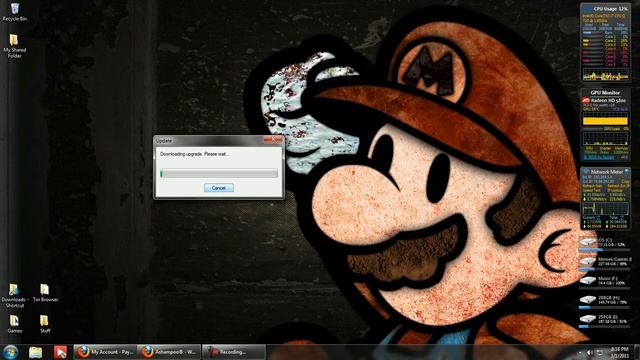The width and height of the screenshot is (640, 360).
Task: Open the network tray icon
Action: [600, 352]
